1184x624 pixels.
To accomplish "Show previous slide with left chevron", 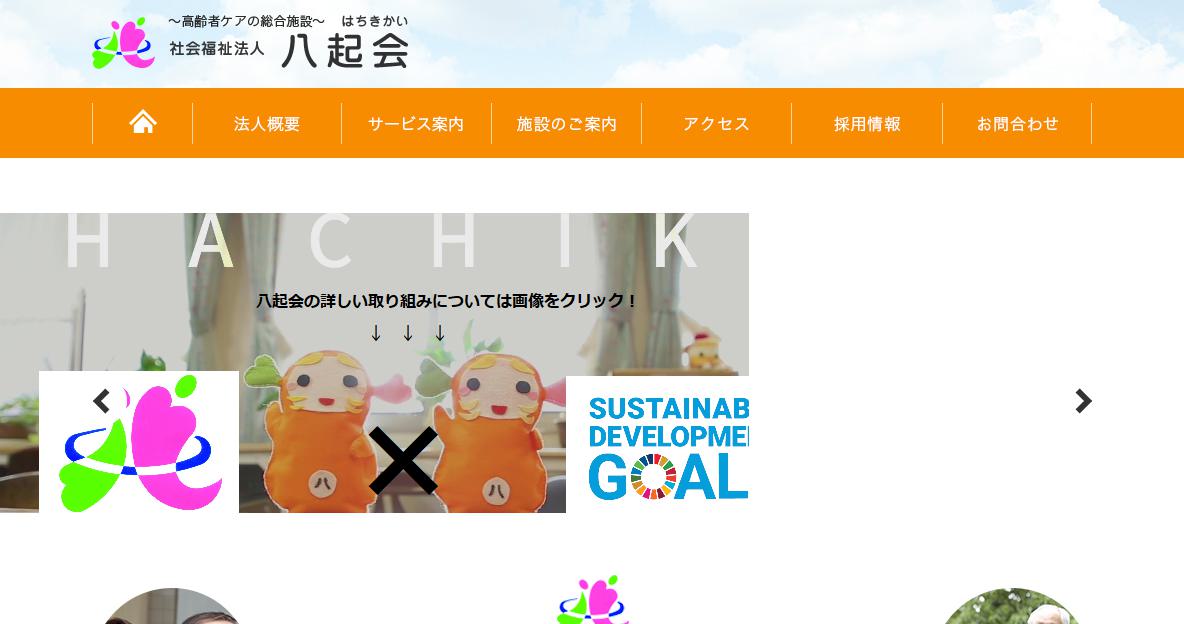I will coord(102,400).
